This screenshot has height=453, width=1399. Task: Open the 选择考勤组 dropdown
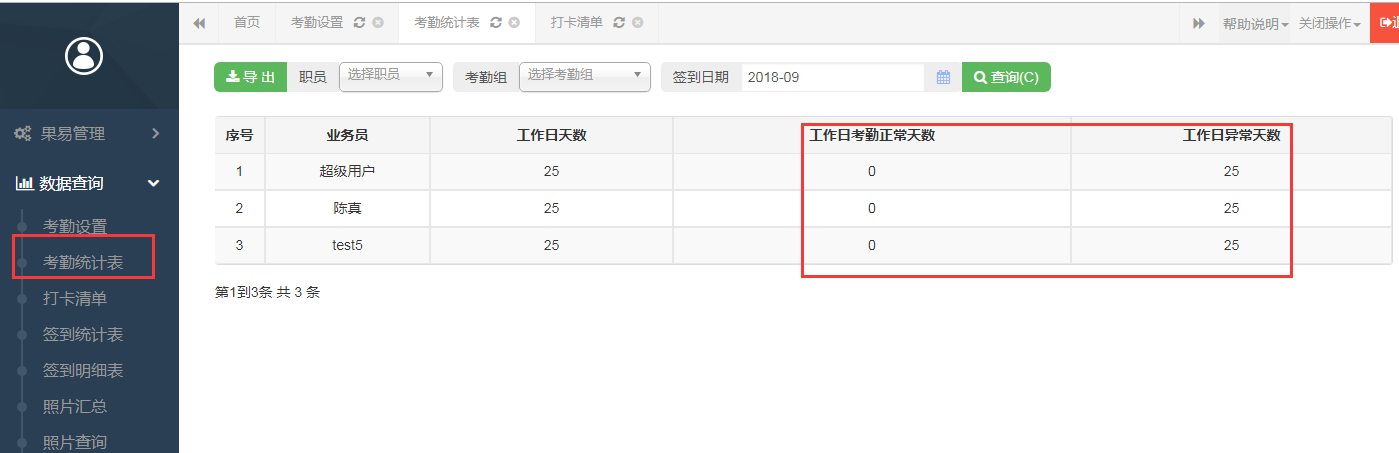(585, 76)
